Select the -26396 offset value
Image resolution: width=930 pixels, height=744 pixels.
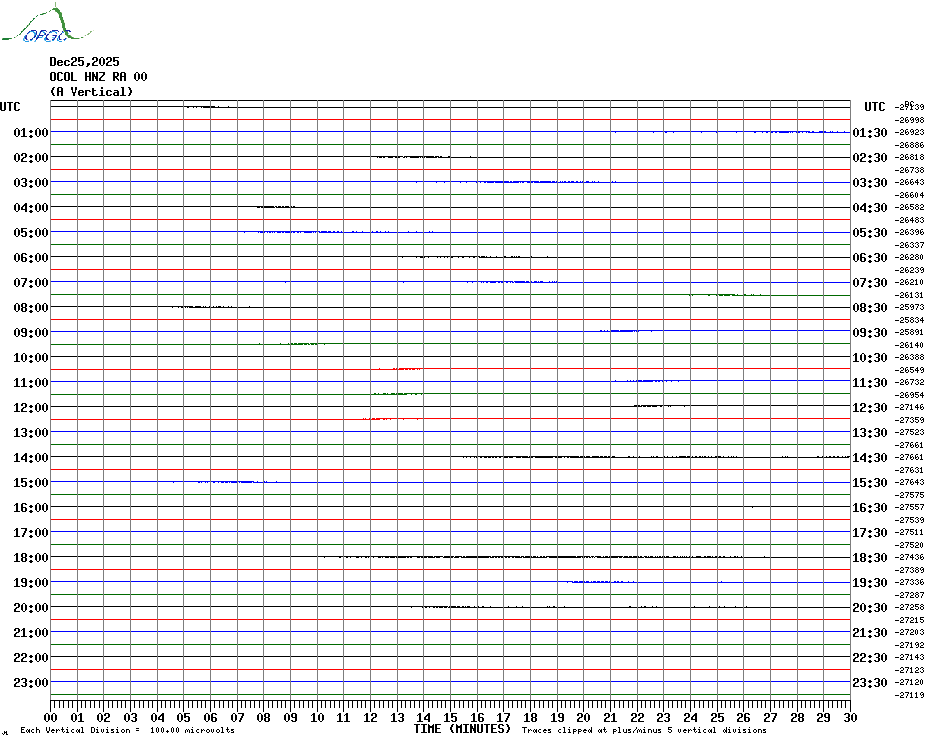coord(909,232)
